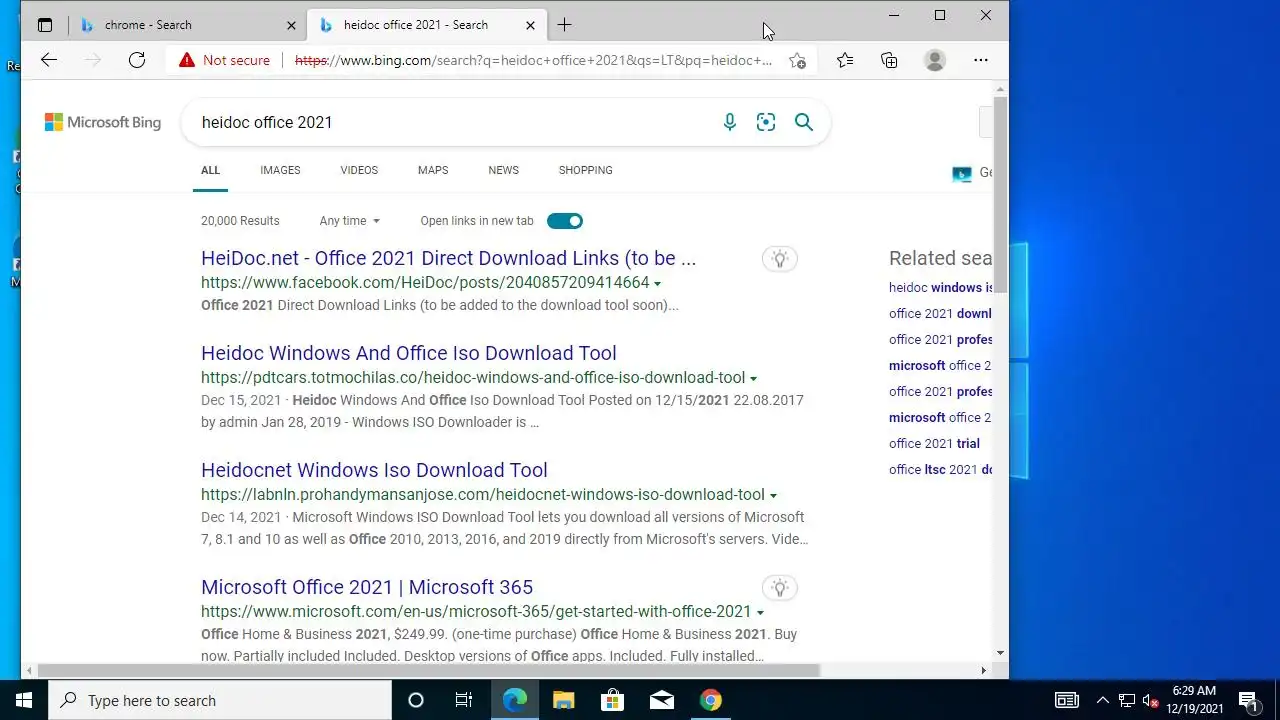The height and width of the screenshot is (720, 1280).
Task: Close the heidoc office 2021 tab
Action: click(531, 25)
